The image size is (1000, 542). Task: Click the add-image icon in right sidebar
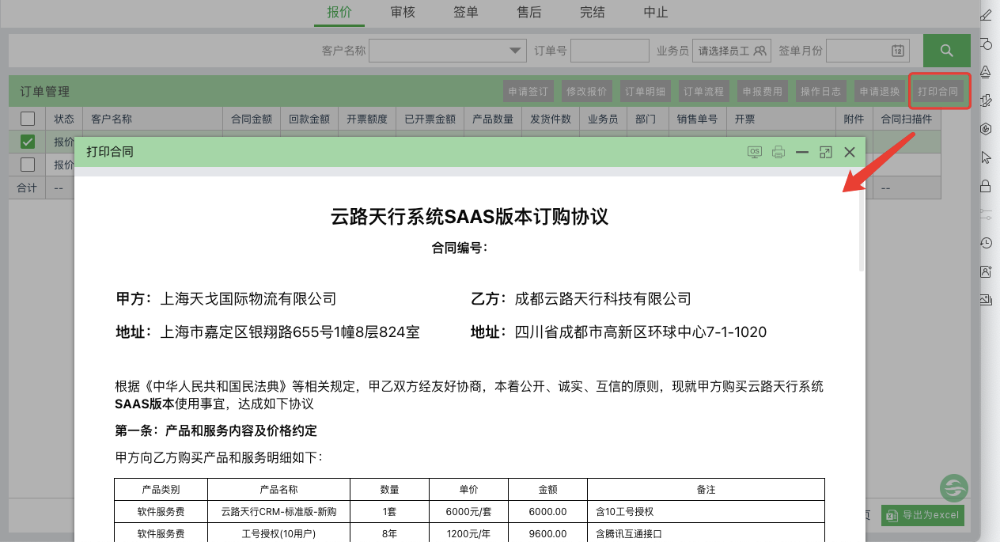click(x=986, y=272)
